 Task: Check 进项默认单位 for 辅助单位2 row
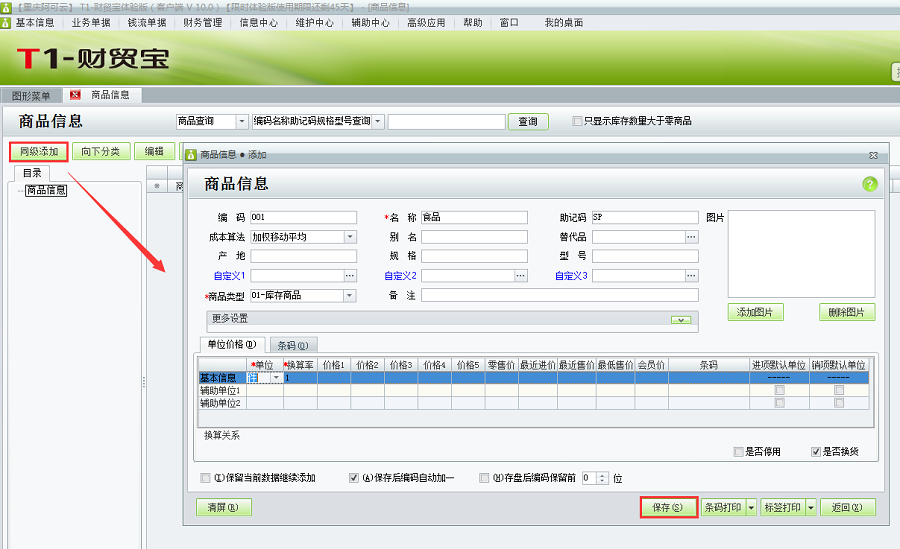point(779,403)
